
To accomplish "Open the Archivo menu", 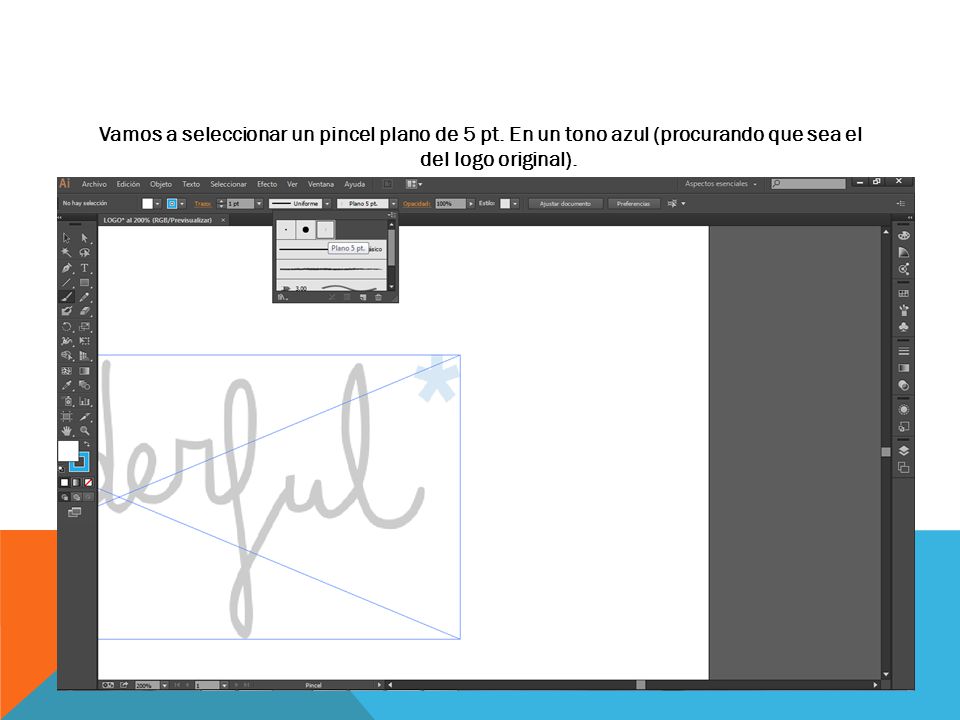I will point(94,184).
